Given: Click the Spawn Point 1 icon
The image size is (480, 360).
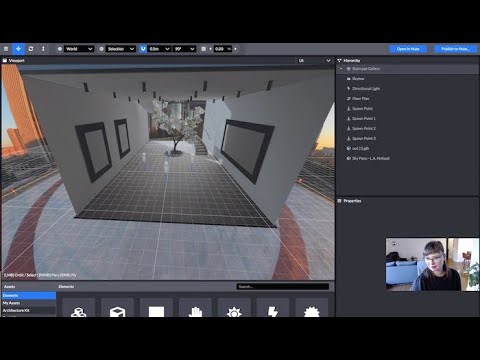Looking at the screenshot, I should (349, 119).
